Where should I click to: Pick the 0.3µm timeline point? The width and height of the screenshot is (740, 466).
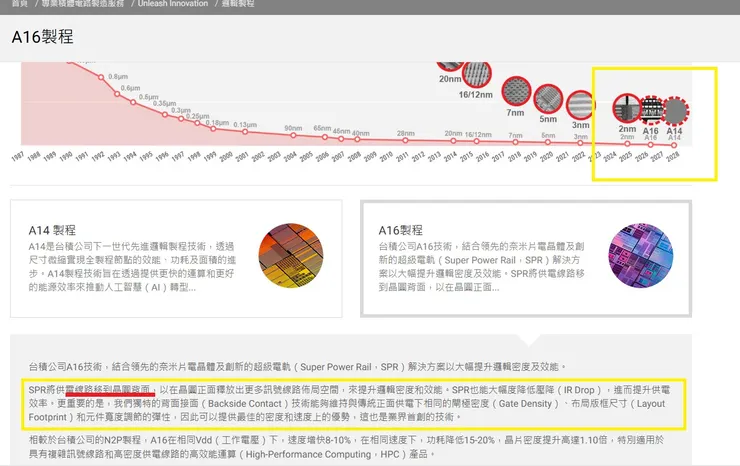(181, 119)
